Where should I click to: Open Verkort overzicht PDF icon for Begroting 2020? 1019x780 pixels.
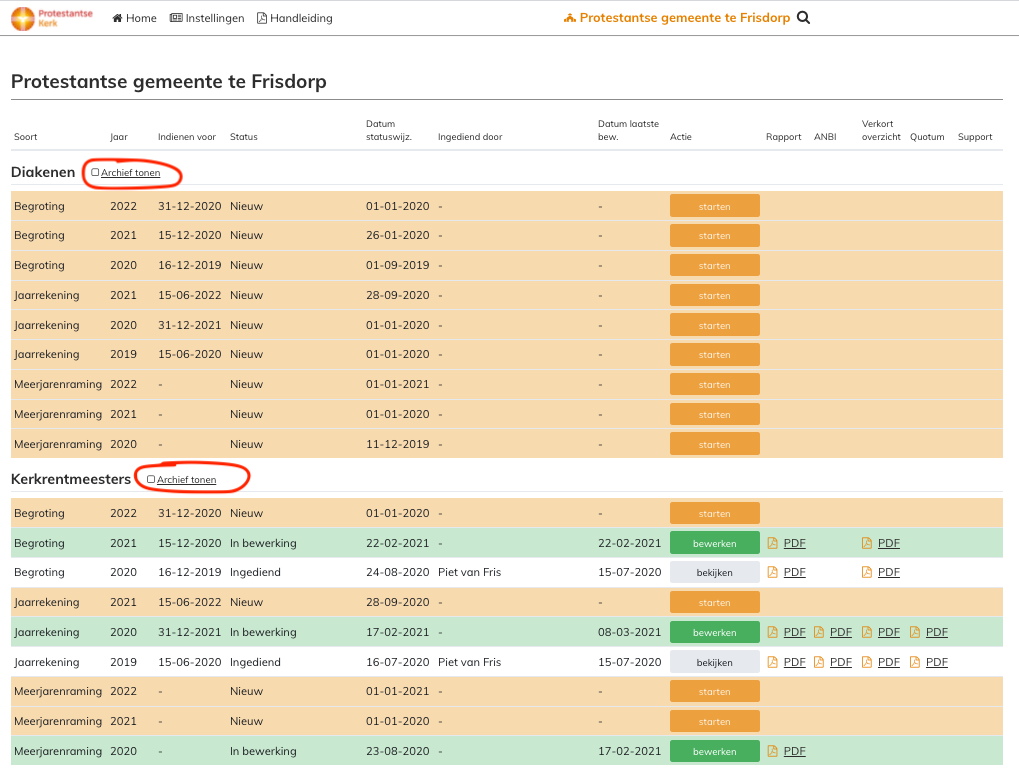[868, 572]
